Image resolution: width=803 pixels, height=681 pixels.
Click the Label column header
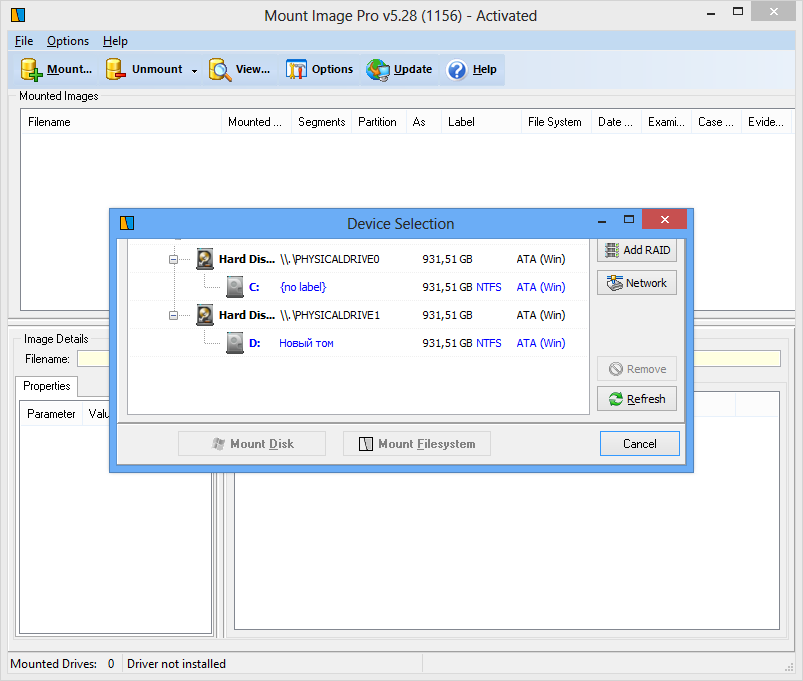coord(481,122)
